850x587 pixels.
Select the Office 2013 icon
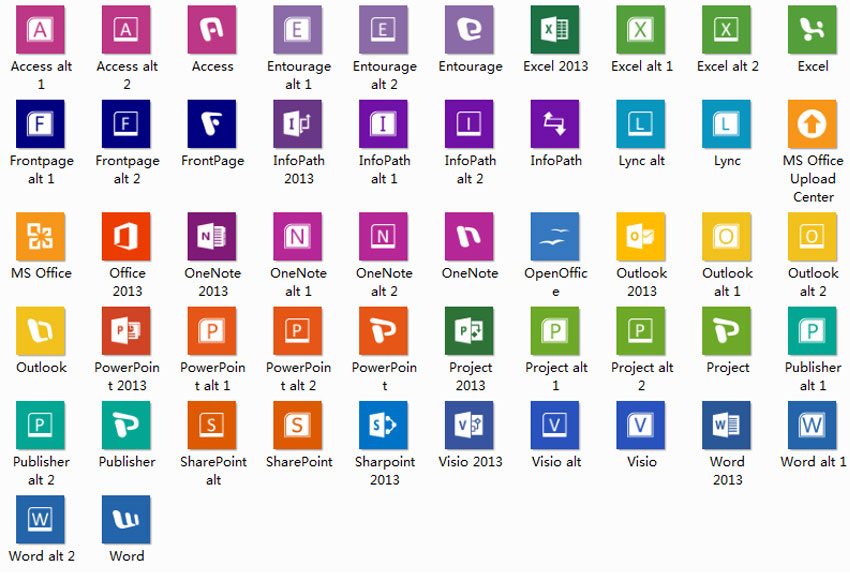click(126, 237)
